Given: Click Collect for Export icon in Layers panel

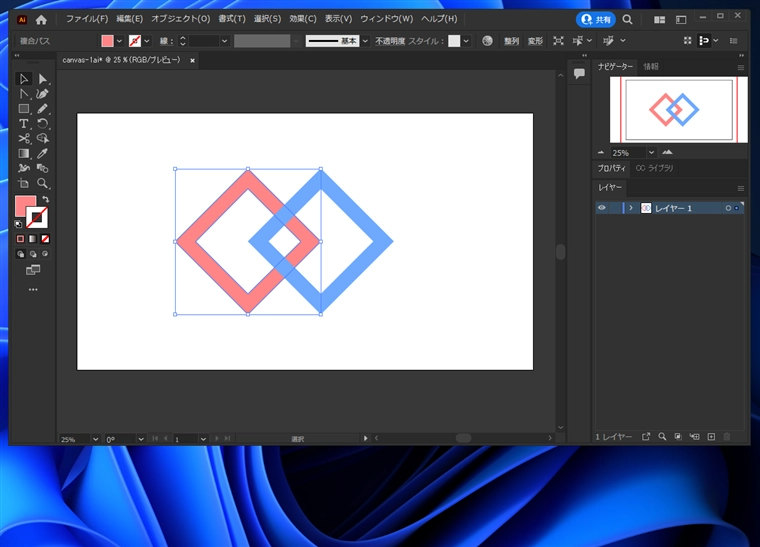Looking at the screenshot, I should click(646, 437).
